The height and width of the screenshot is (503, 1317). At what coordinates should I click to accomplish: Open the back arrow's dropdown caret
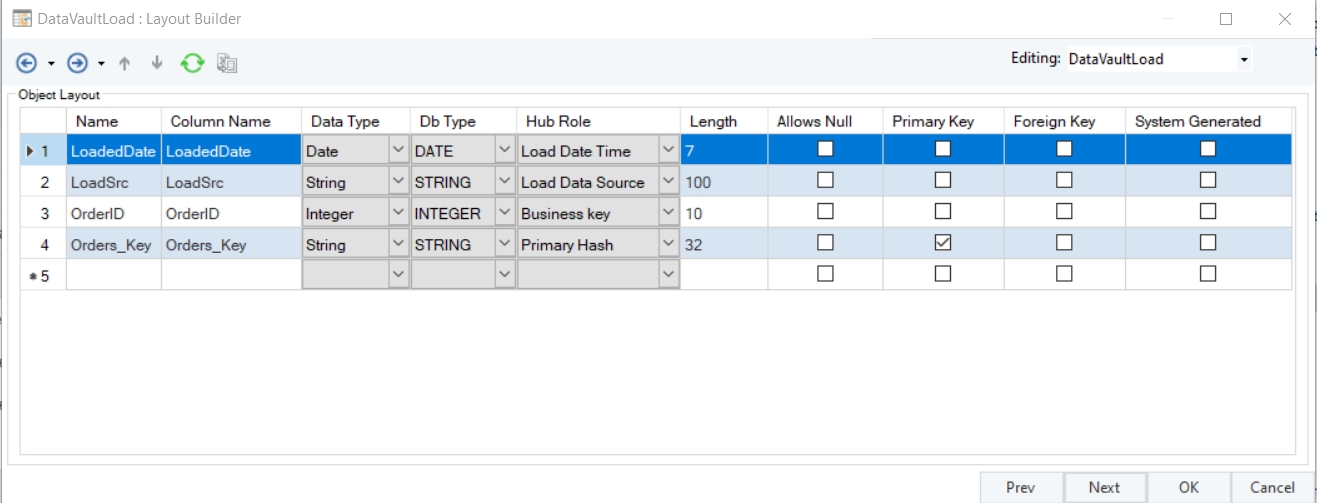coord(51,65)
